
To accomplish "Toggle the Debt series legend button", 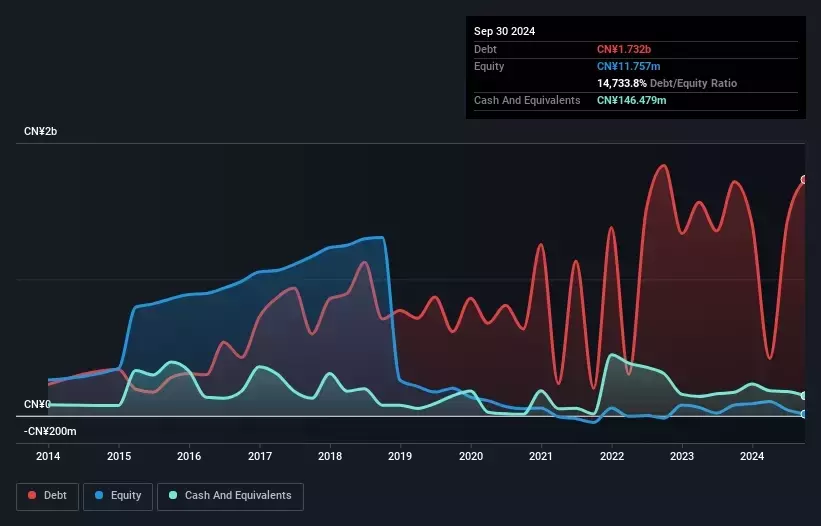I will click(47, 496).
